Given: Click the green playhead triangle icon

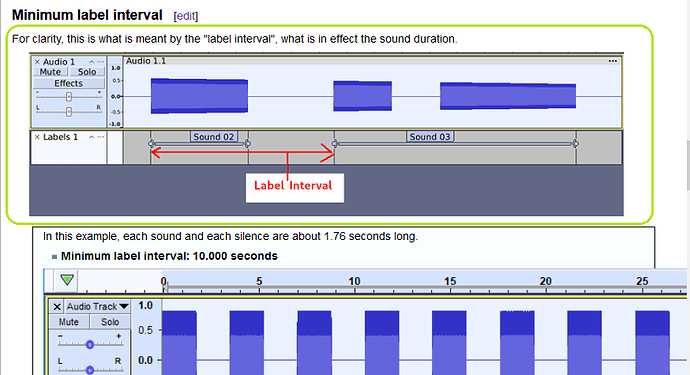Looking at the screenshot, I should click(x=67, y=280).
